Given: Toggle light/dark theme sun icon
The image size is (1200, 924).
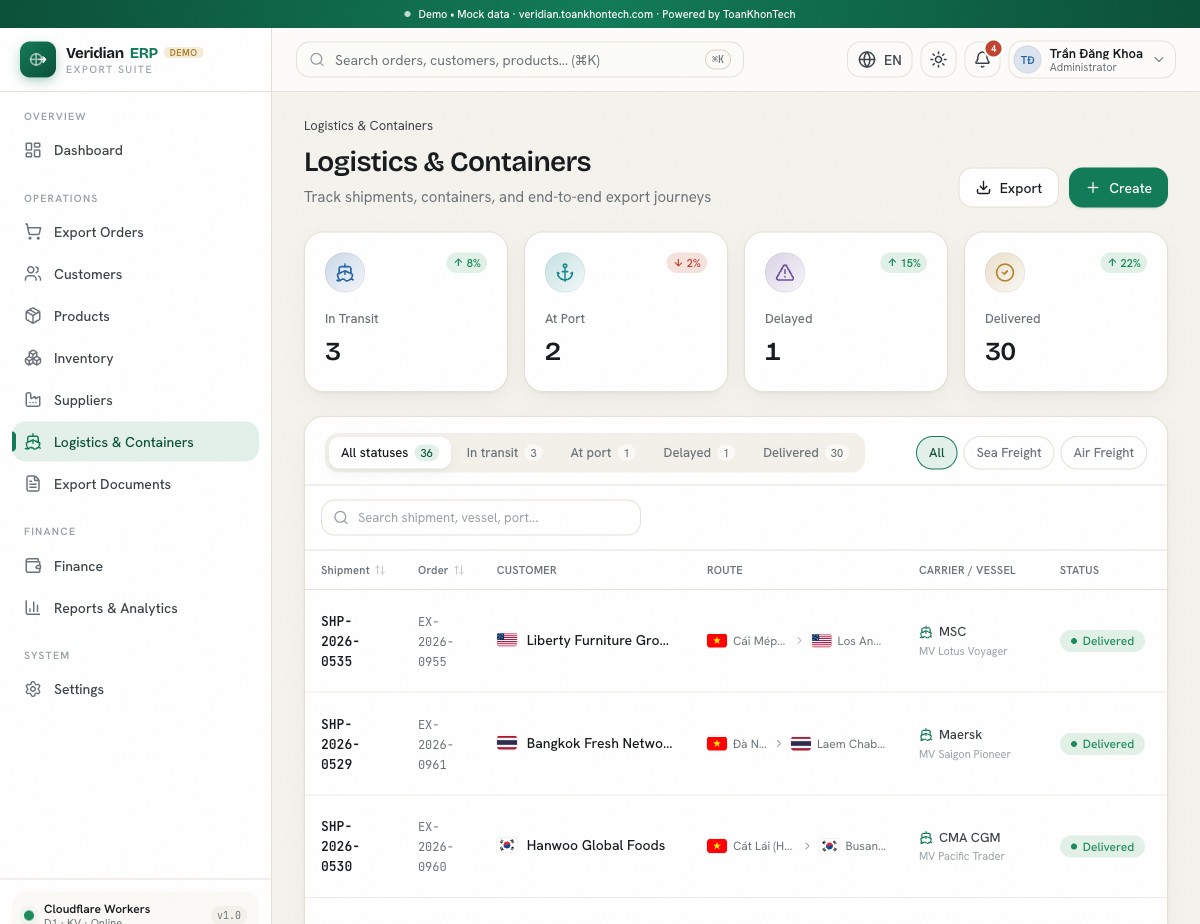Looking at the screenshot, I should click(x=938, y=60).
